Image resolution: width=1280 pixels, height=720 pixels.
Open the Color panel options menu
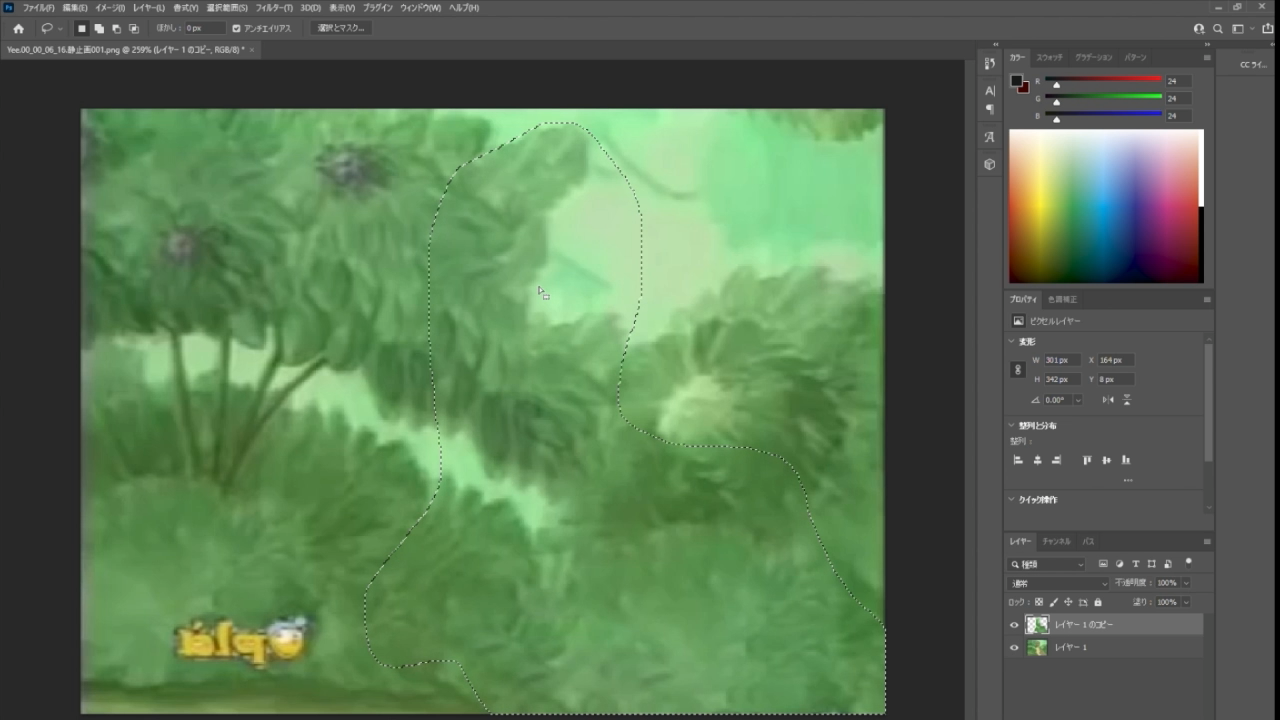pos(1207,58)
